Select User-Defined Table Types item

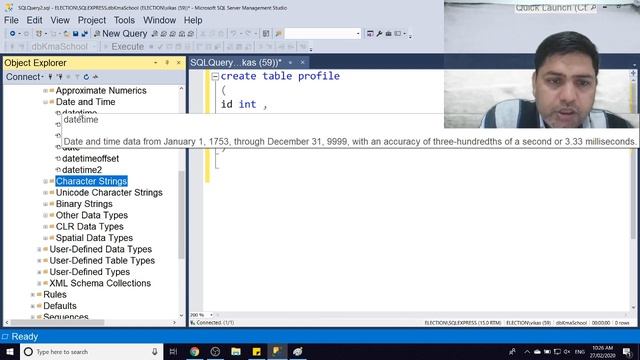coord(102,260)
